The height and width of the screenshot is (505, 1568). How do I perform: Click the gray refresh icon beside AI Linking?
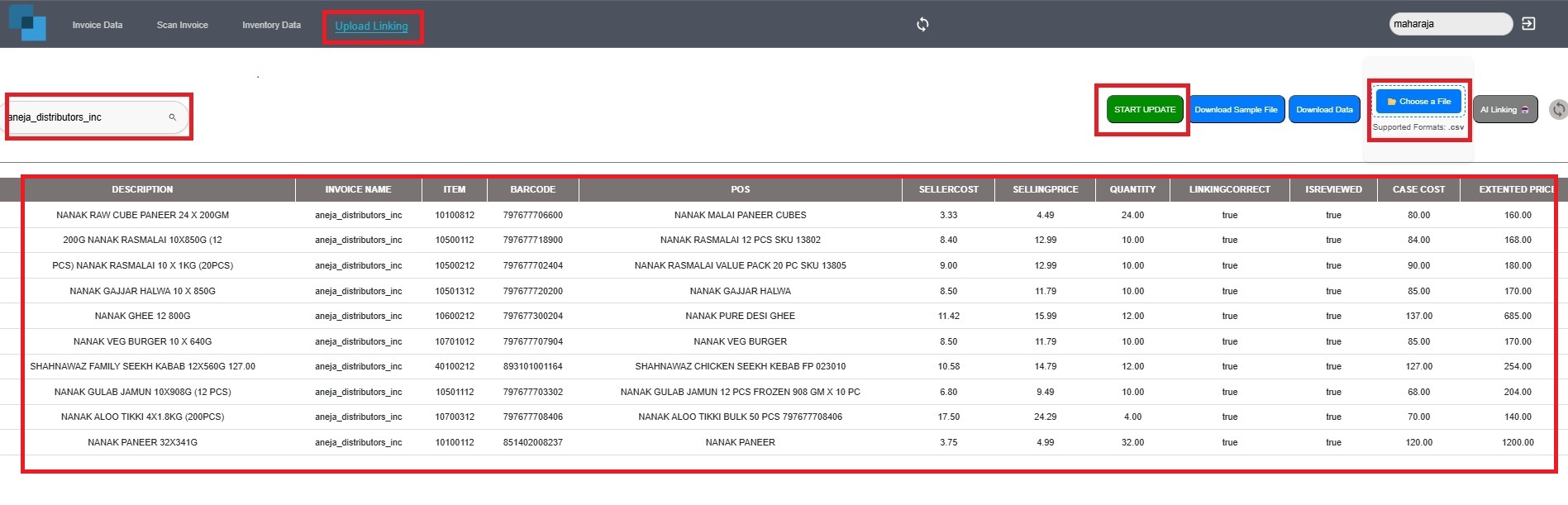1558,109
